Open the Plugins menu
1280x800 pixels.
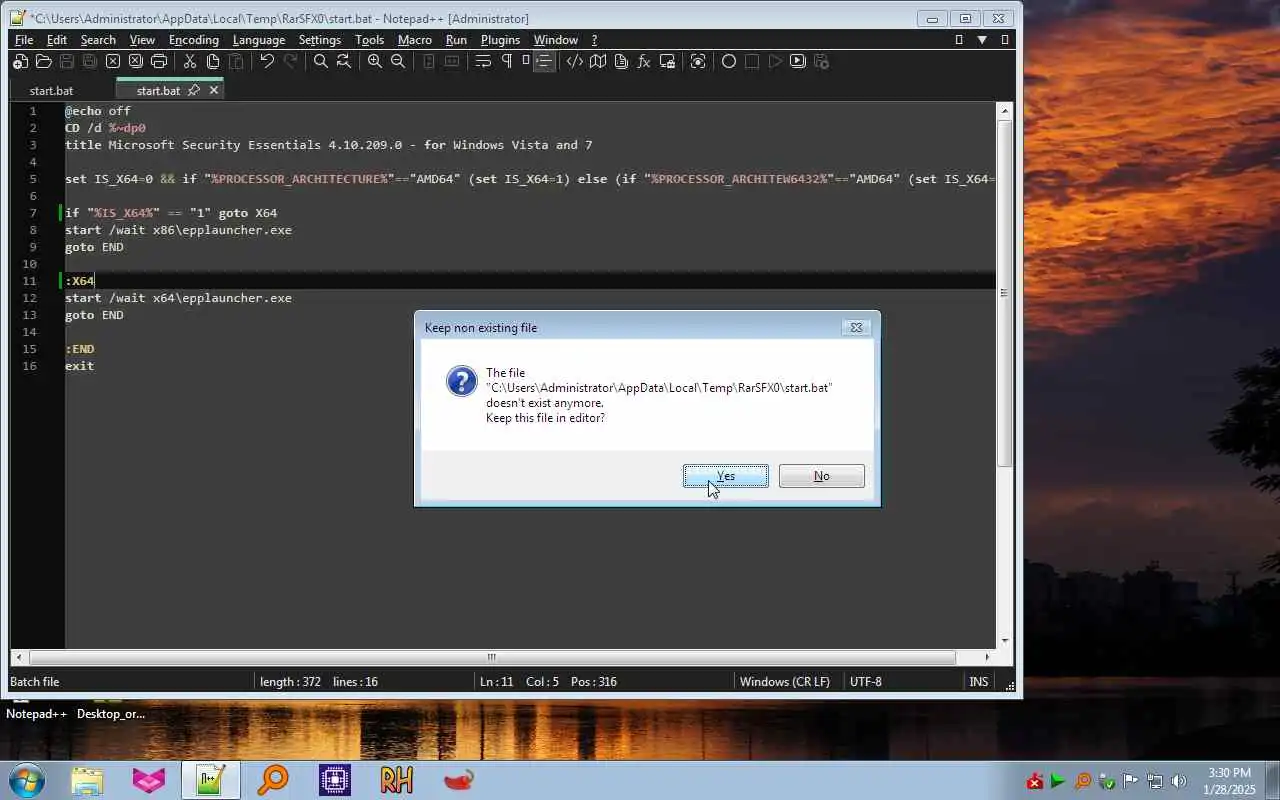[x=500, y=40]
